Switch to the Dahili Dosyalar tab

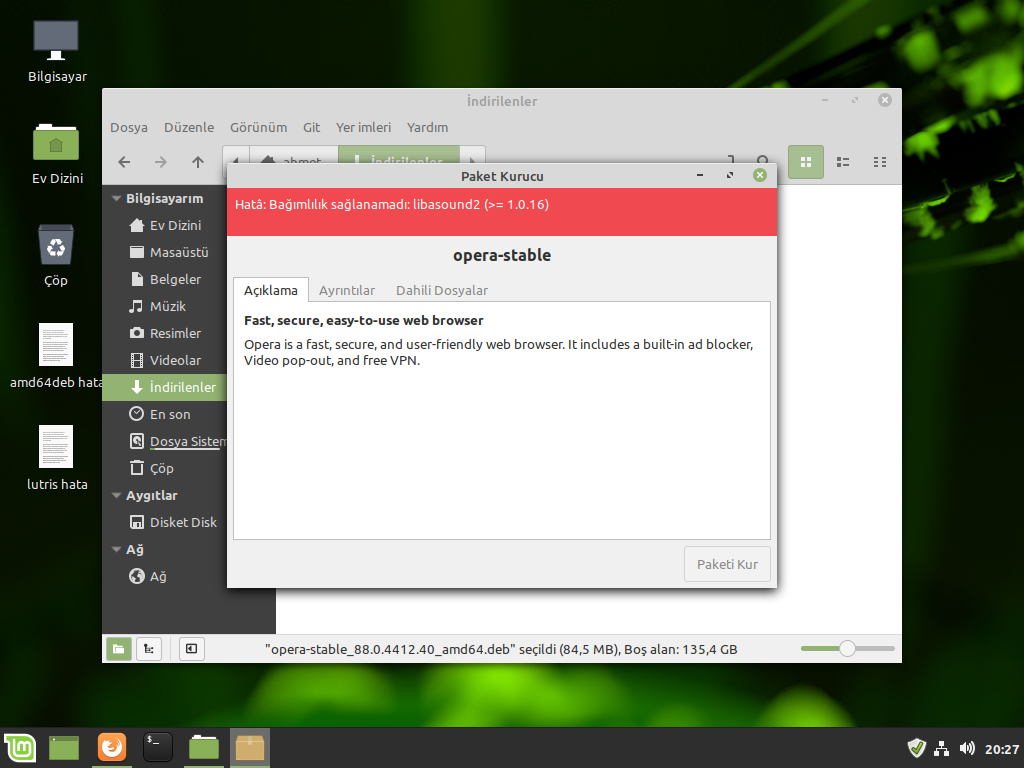click(441, 291)
